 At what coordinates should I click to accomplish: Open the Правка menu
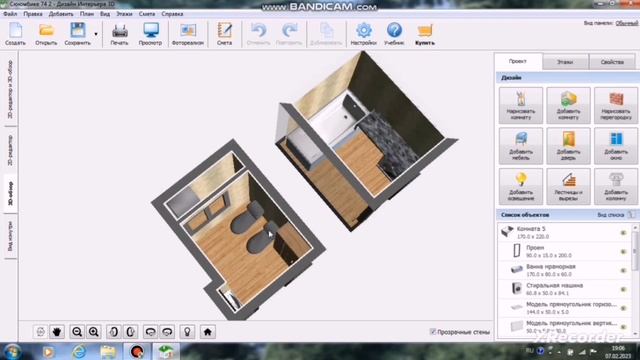(x=33, y=14)
